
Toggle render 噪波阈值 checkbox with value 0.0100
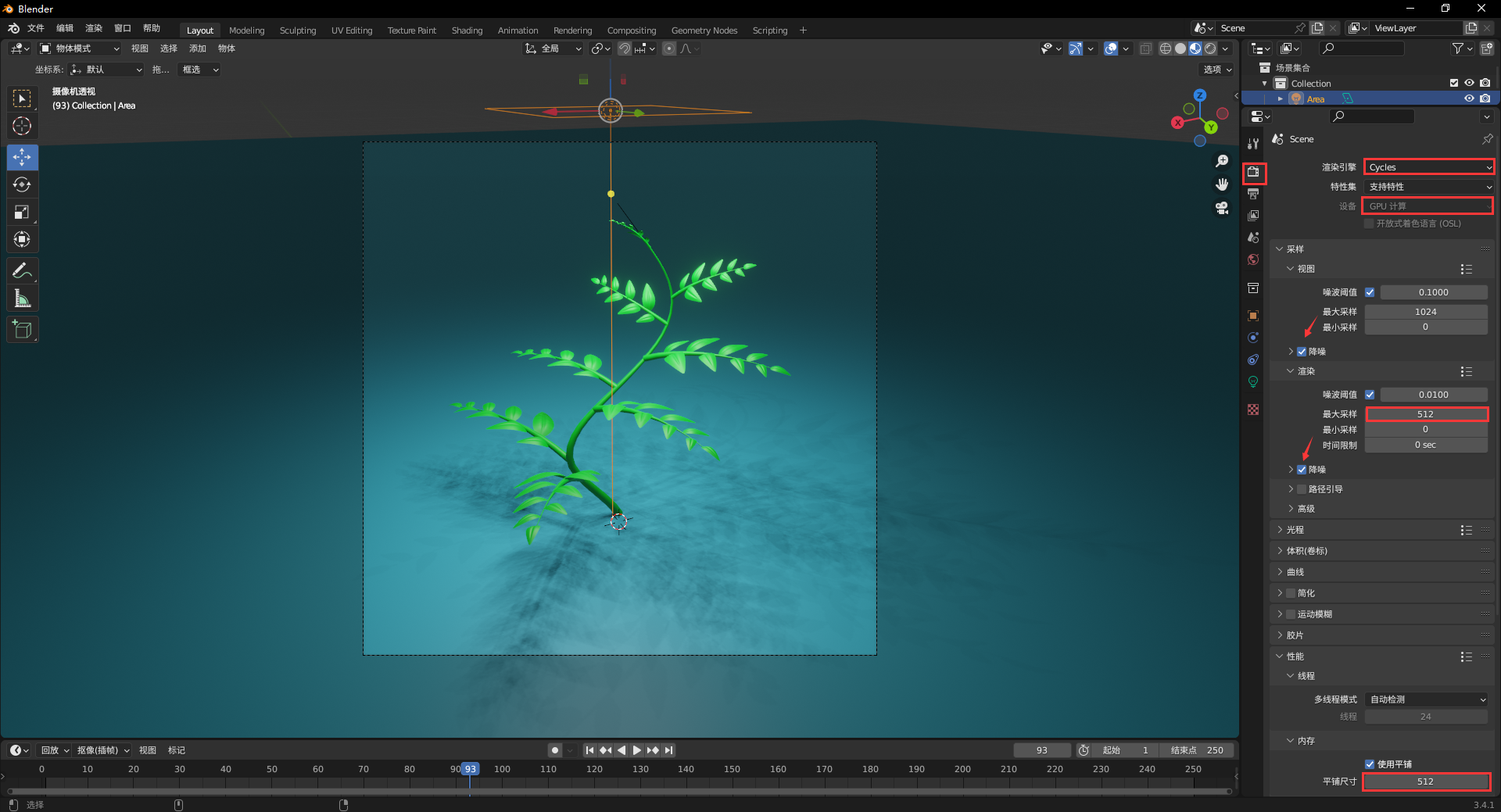point(1370,395)
